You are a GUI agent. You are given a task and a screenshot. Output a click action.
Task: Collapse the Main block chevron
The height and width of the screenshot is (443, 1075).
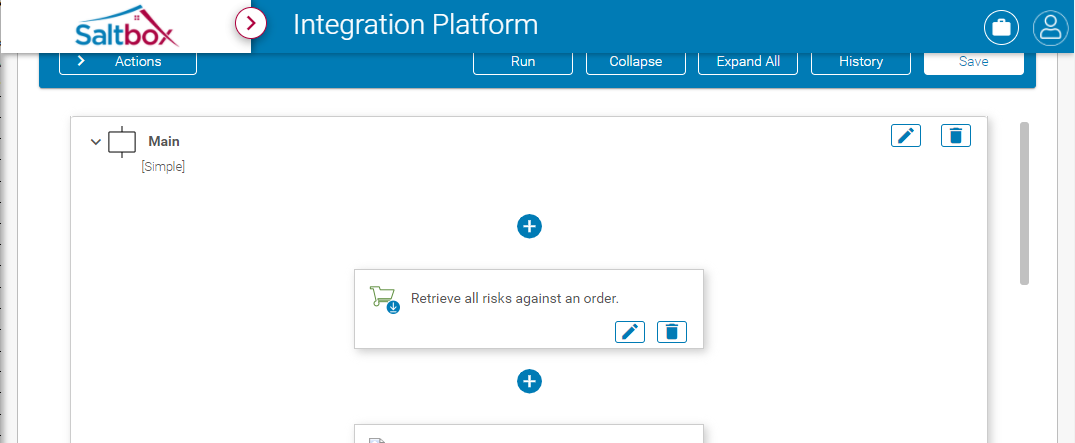tap(95, 142)
